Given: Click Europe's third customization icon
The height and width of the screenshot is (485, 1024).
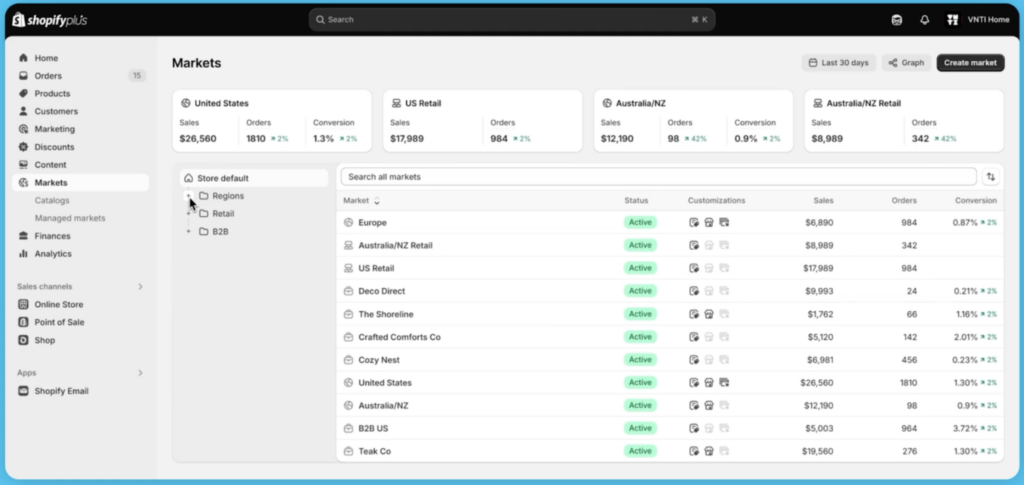Looking at the screenshot, I should 724,223.
